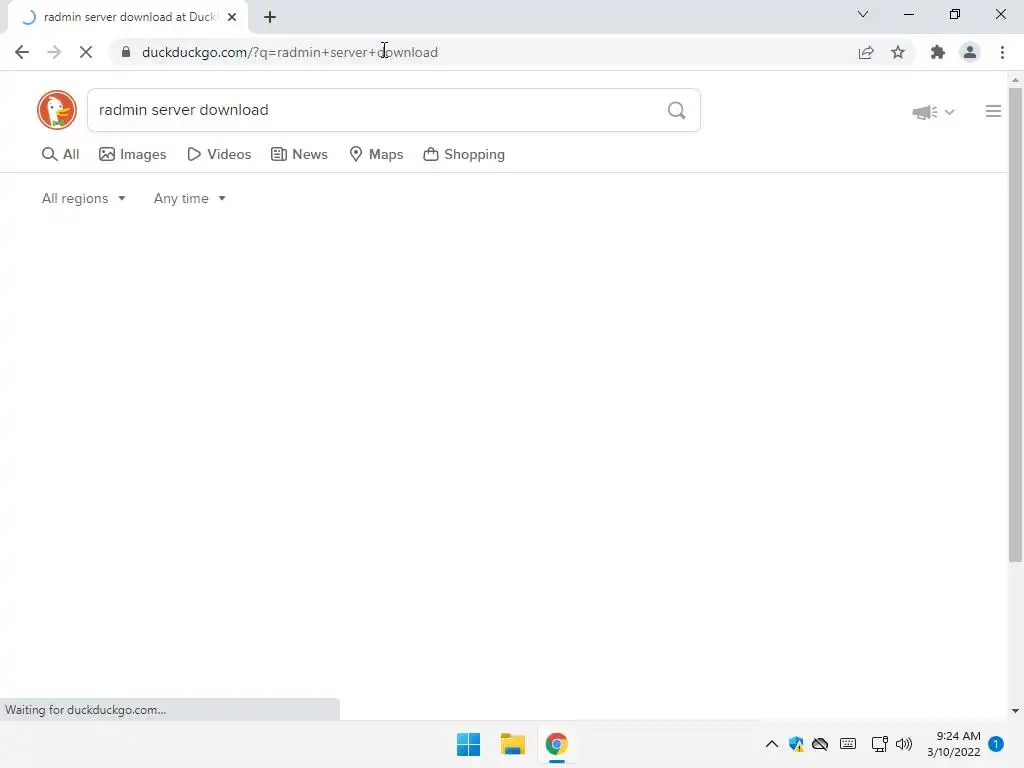Image resolution: width=1024 pixels, height=768 pixels.
Task: Switch to News results
Action: click(299, 155)
